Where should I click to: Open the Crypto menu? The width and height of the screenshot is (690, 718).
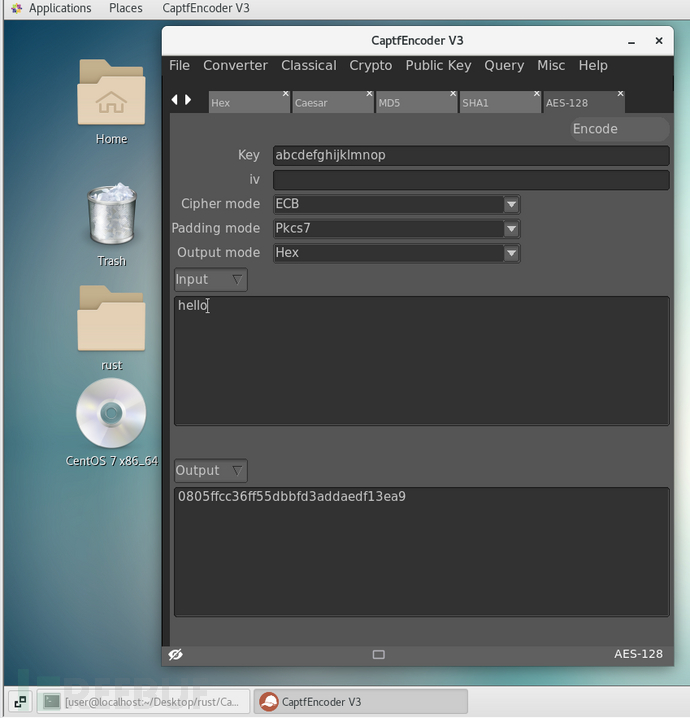coord(370,65)
